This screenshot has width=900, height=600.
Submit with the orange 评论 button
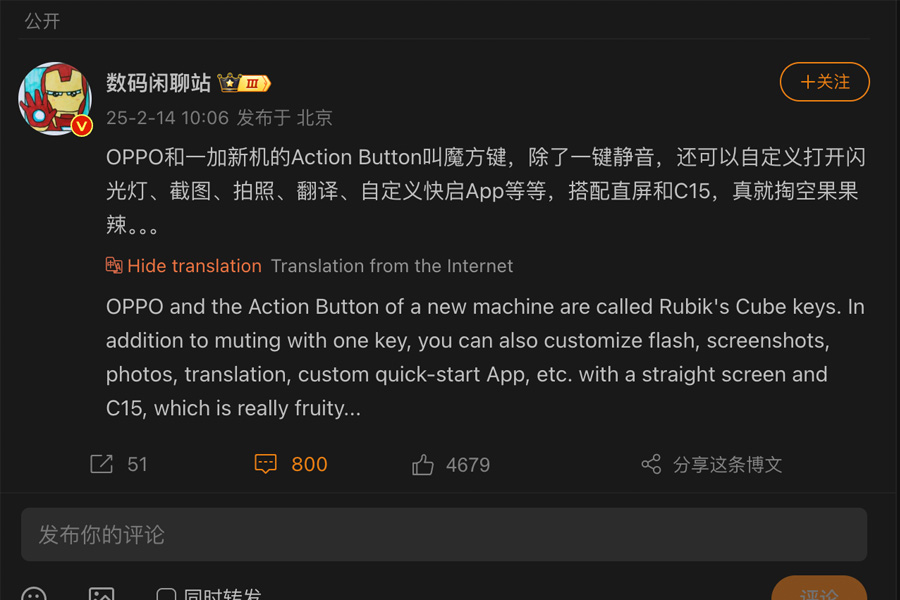[x=820, y=594]
